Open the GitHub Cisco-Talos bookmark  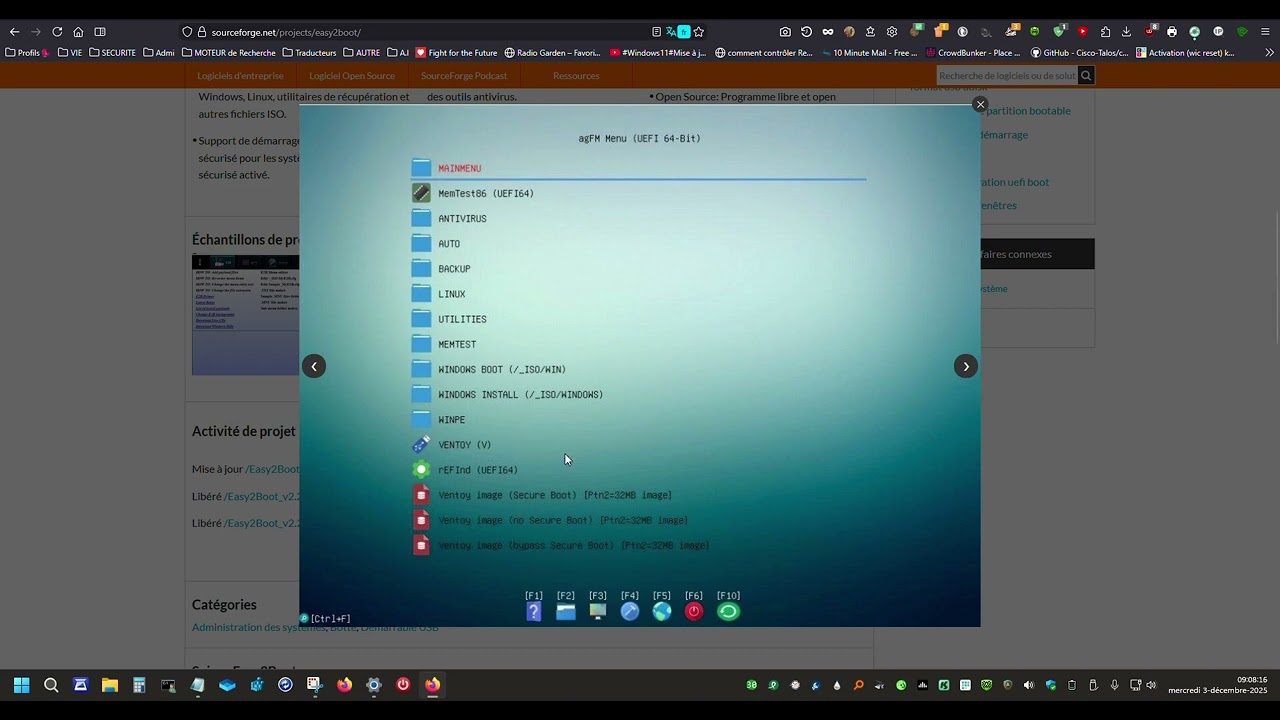(1080, 53)
